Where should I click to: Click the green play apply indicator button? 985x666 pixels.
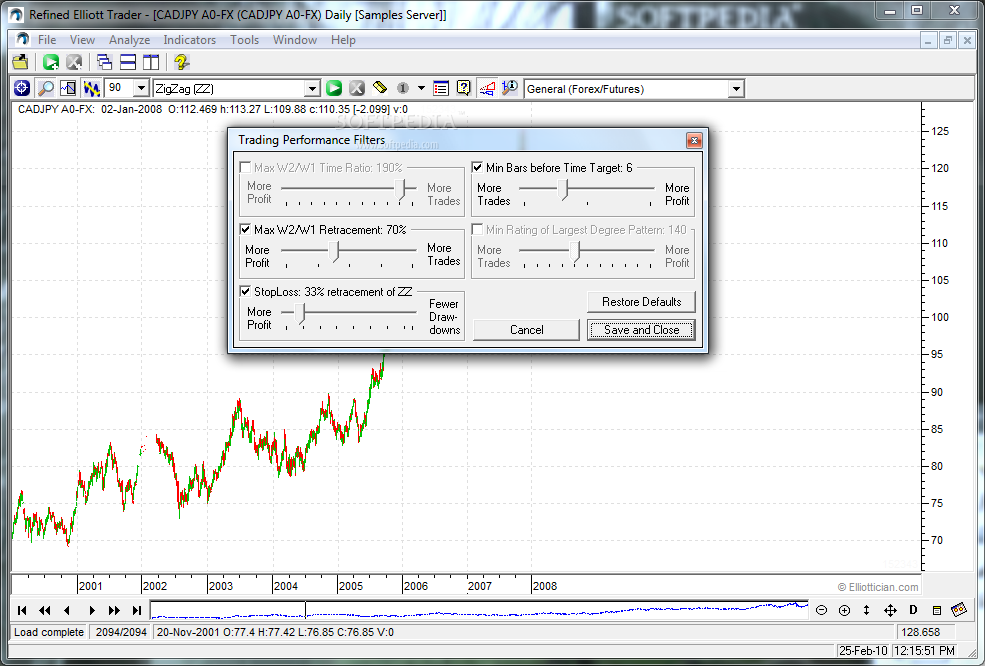click(x=334, y=89)
